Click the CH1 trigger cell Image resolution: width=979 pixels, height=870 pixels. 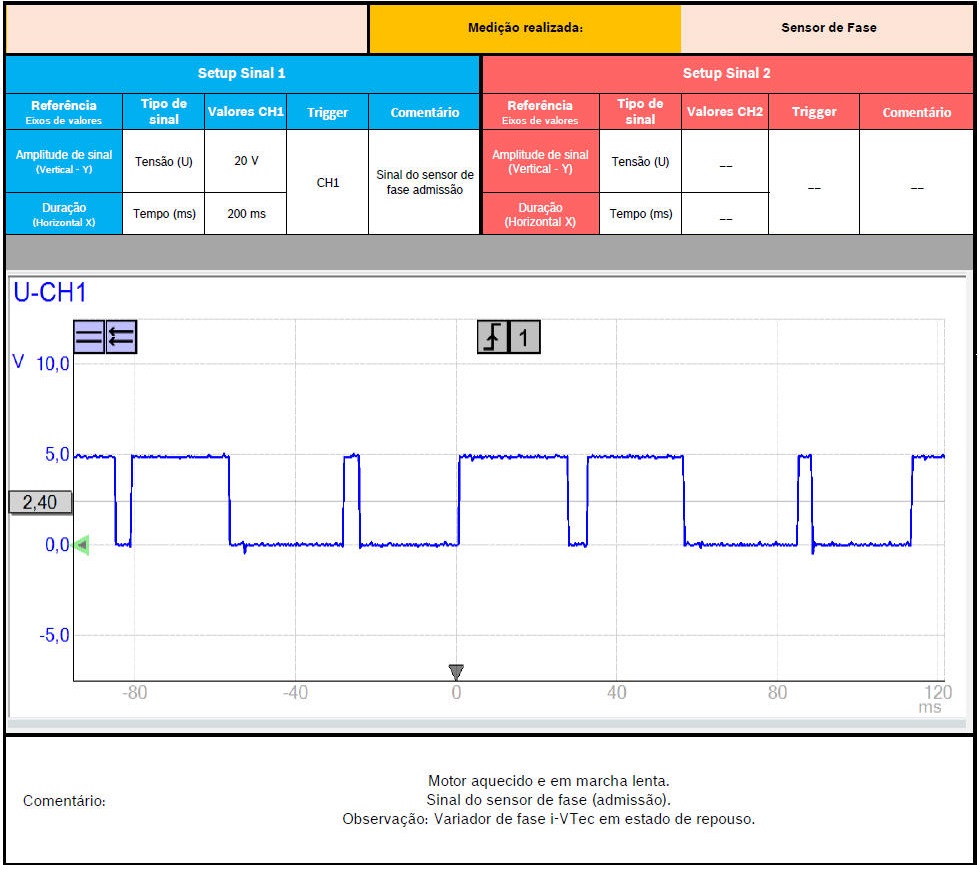pyautogui.click(x=328, y=182)
